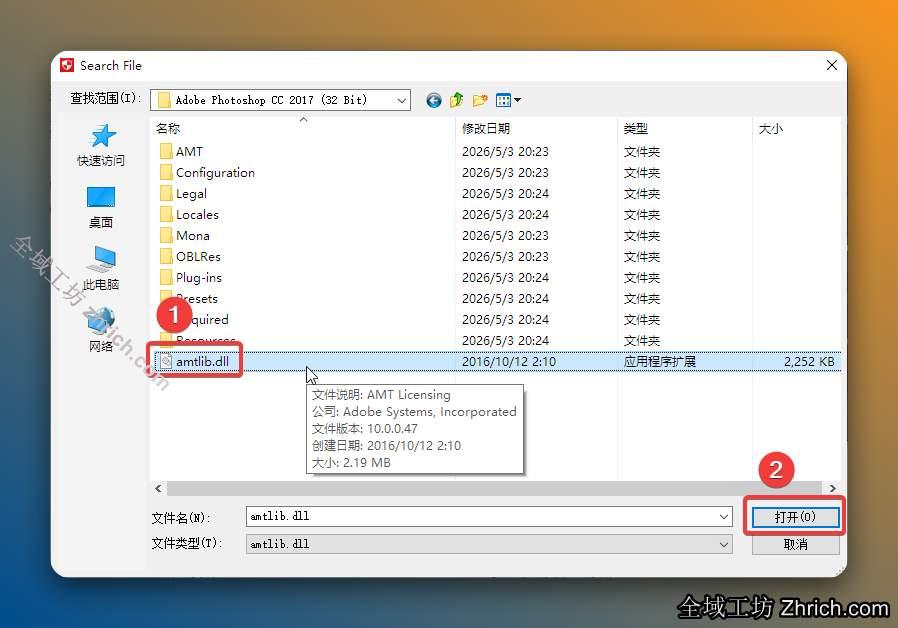Expand the file name (文件名) dropdown arrow
The width and height of the screenshot is (898, 628).
pyautogui.click(x=724, y=517)
